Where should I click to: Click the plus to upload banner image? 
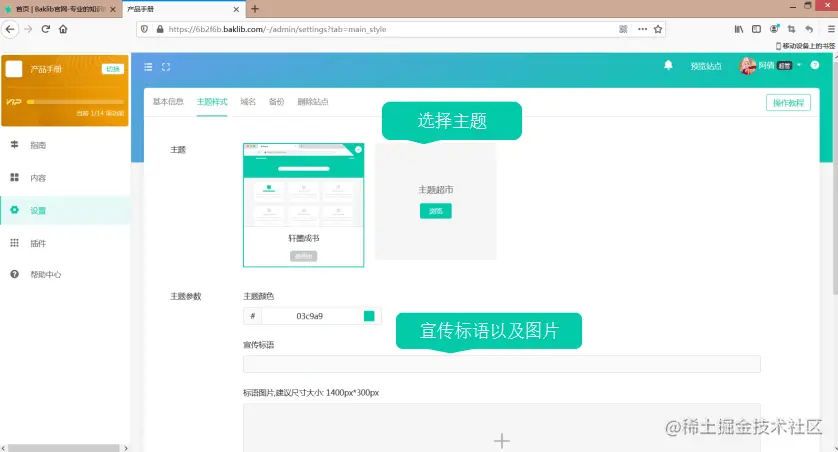(x=501, y=441)
